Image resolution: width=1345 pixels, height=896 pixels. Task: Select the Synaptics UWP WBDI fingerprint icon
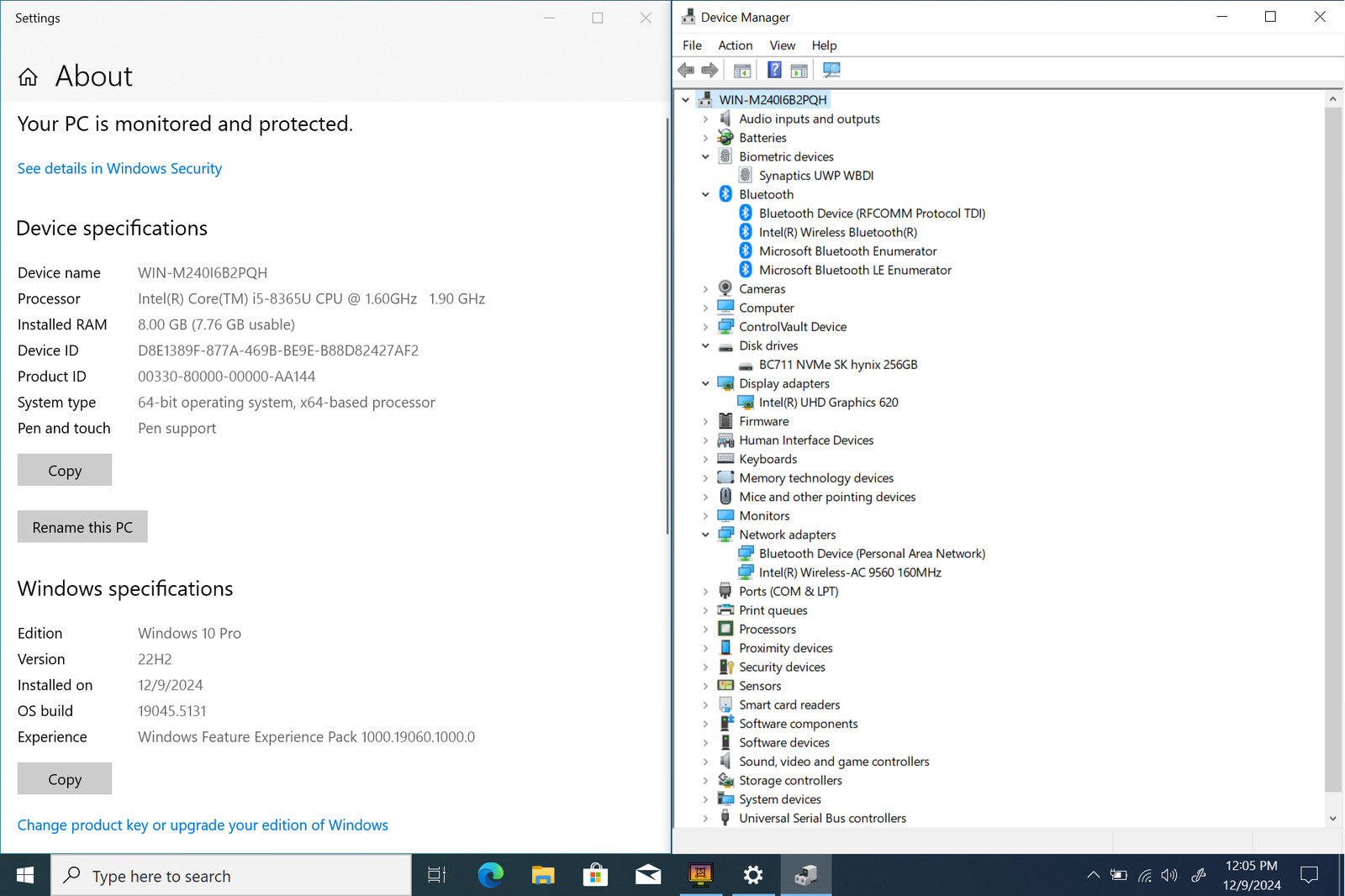click(x=745, y=175)
